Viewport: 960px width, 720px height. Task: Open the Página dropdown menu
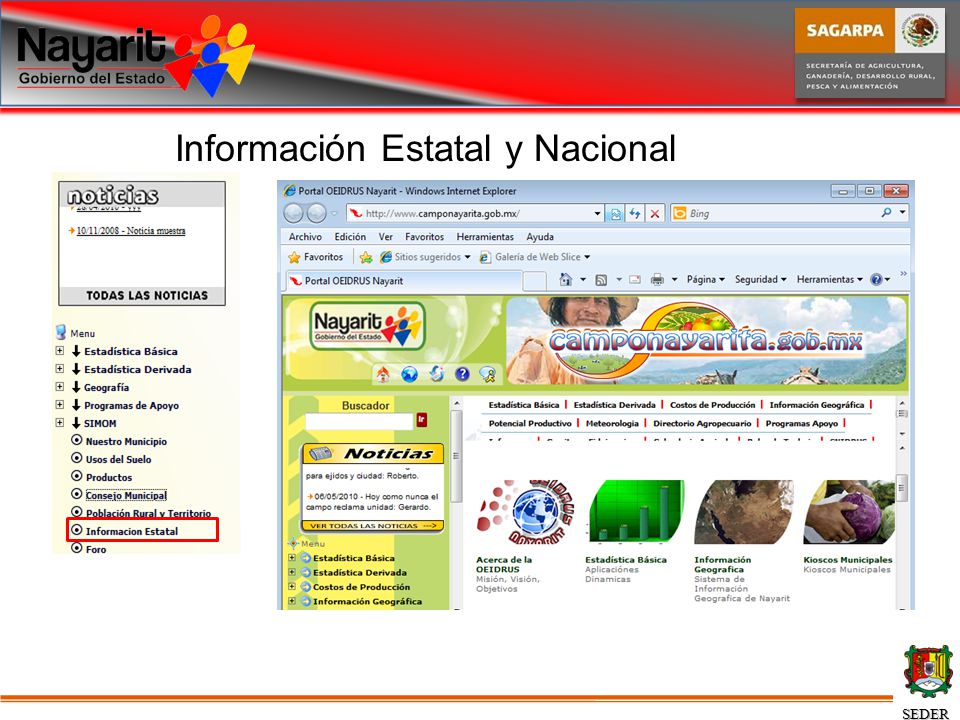(x=705, y=279)
